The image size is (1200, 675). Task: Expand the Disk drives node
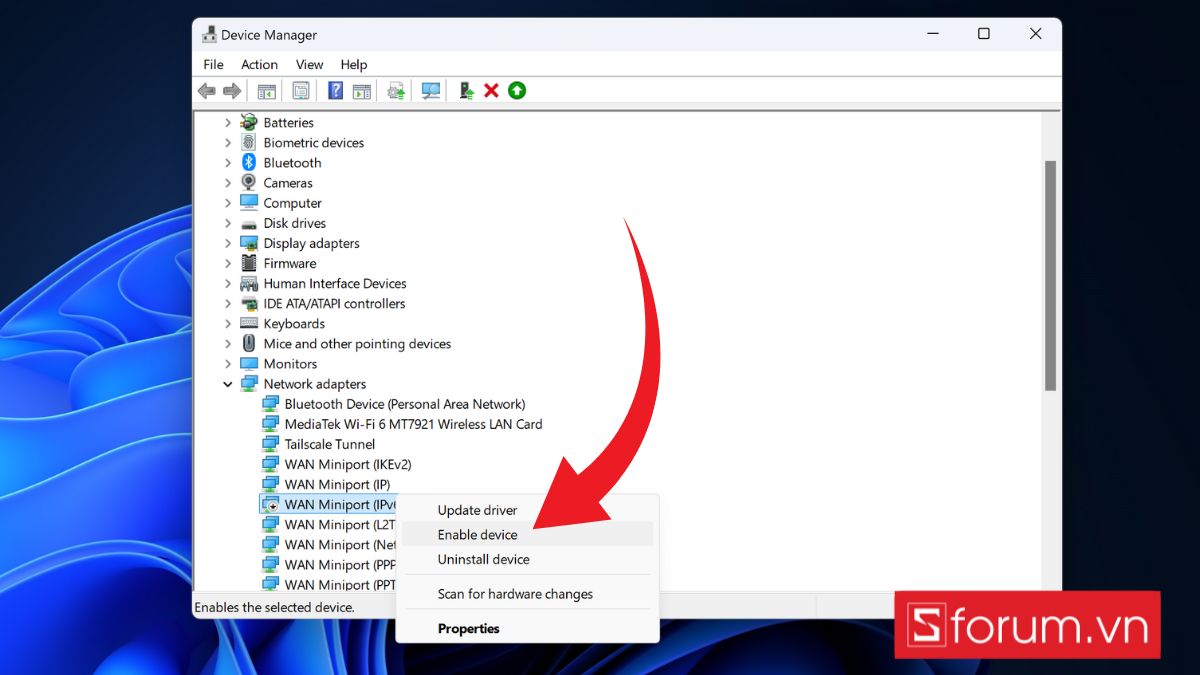228,223
